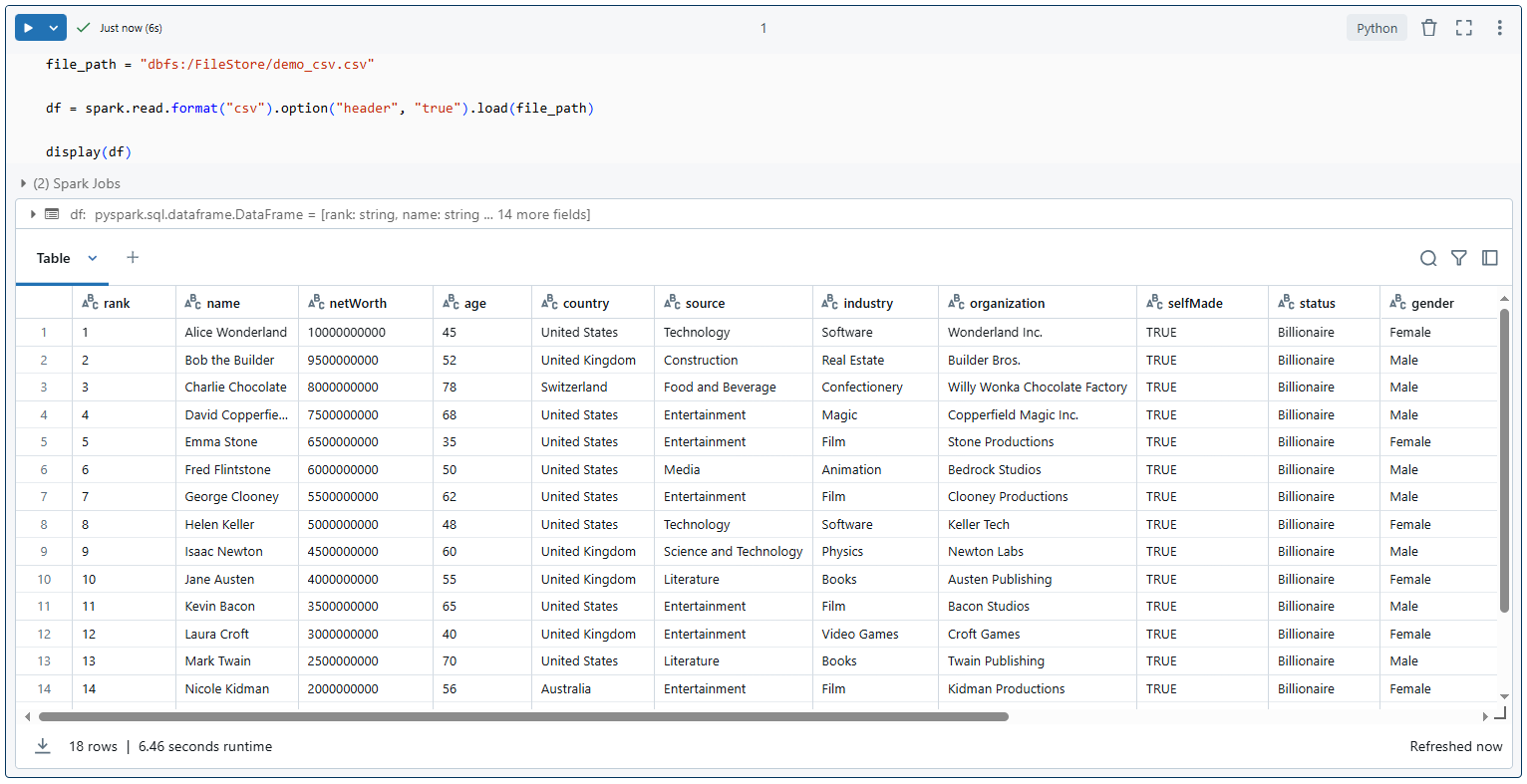Image resolution: width=1527 pixels, height=784 pixels.
Task: Click the display(df) code line
Action: click(89, 151)
